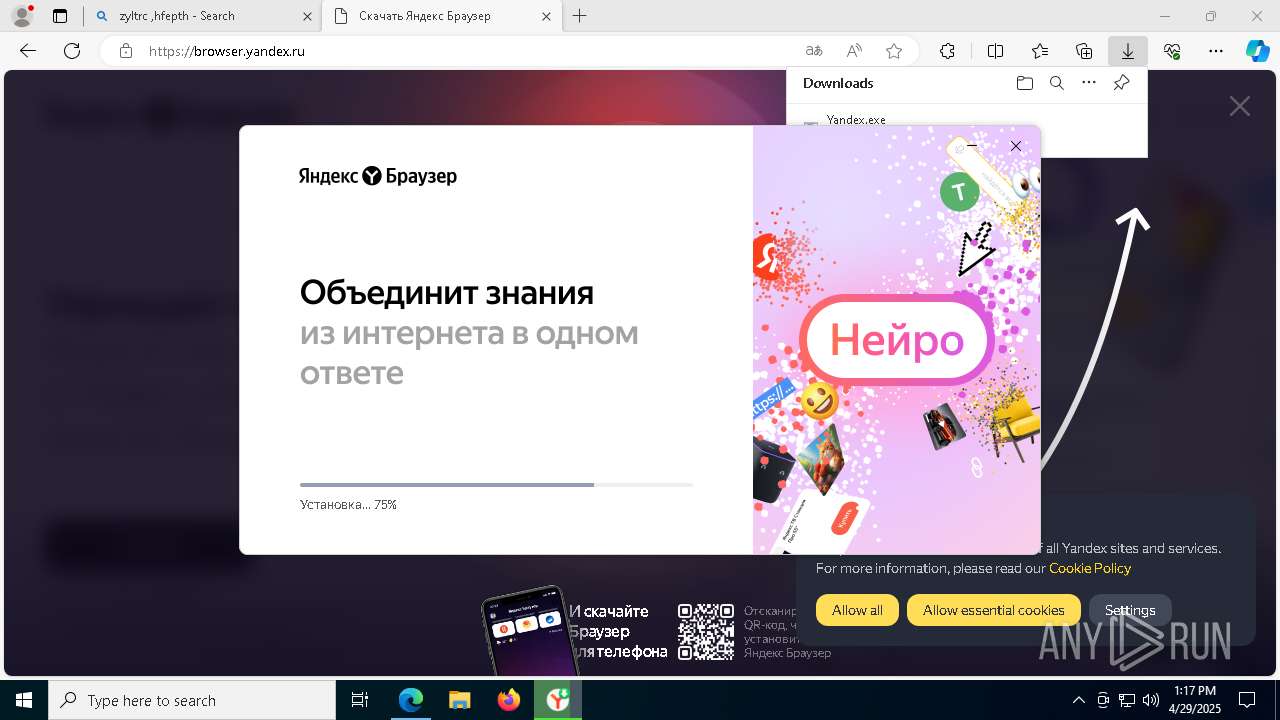
Task: Open File Explorer from the taskbar
Action: (459, 700)
